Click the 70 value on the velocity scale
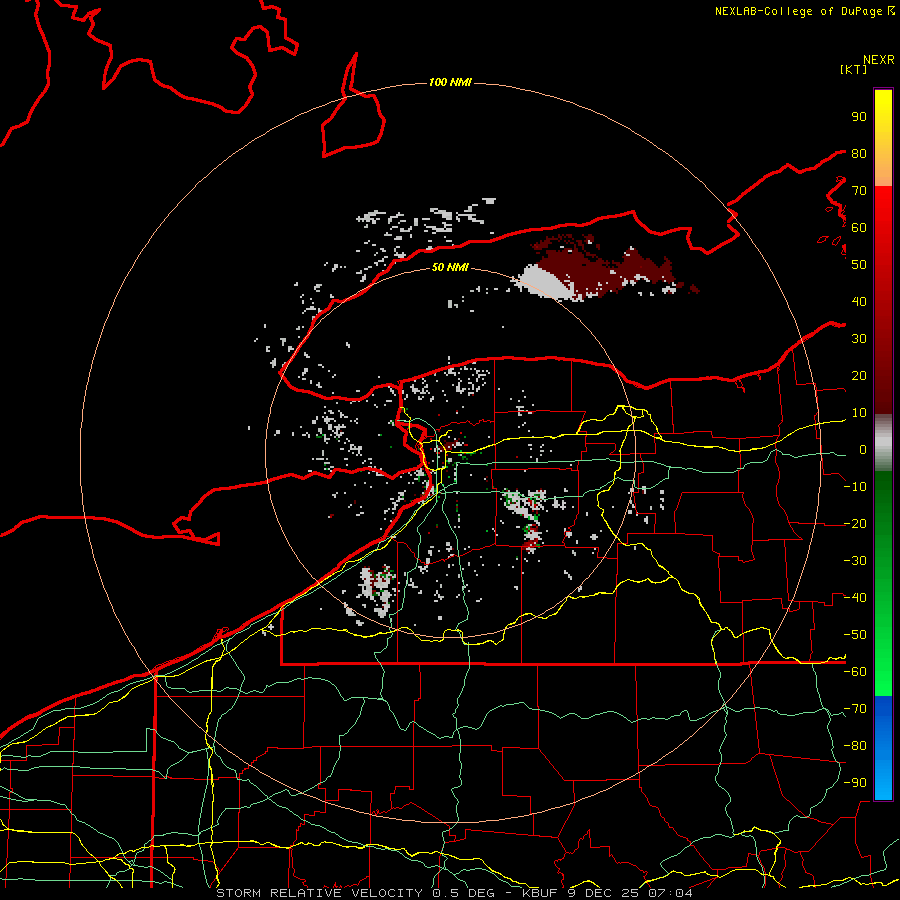 859,191
